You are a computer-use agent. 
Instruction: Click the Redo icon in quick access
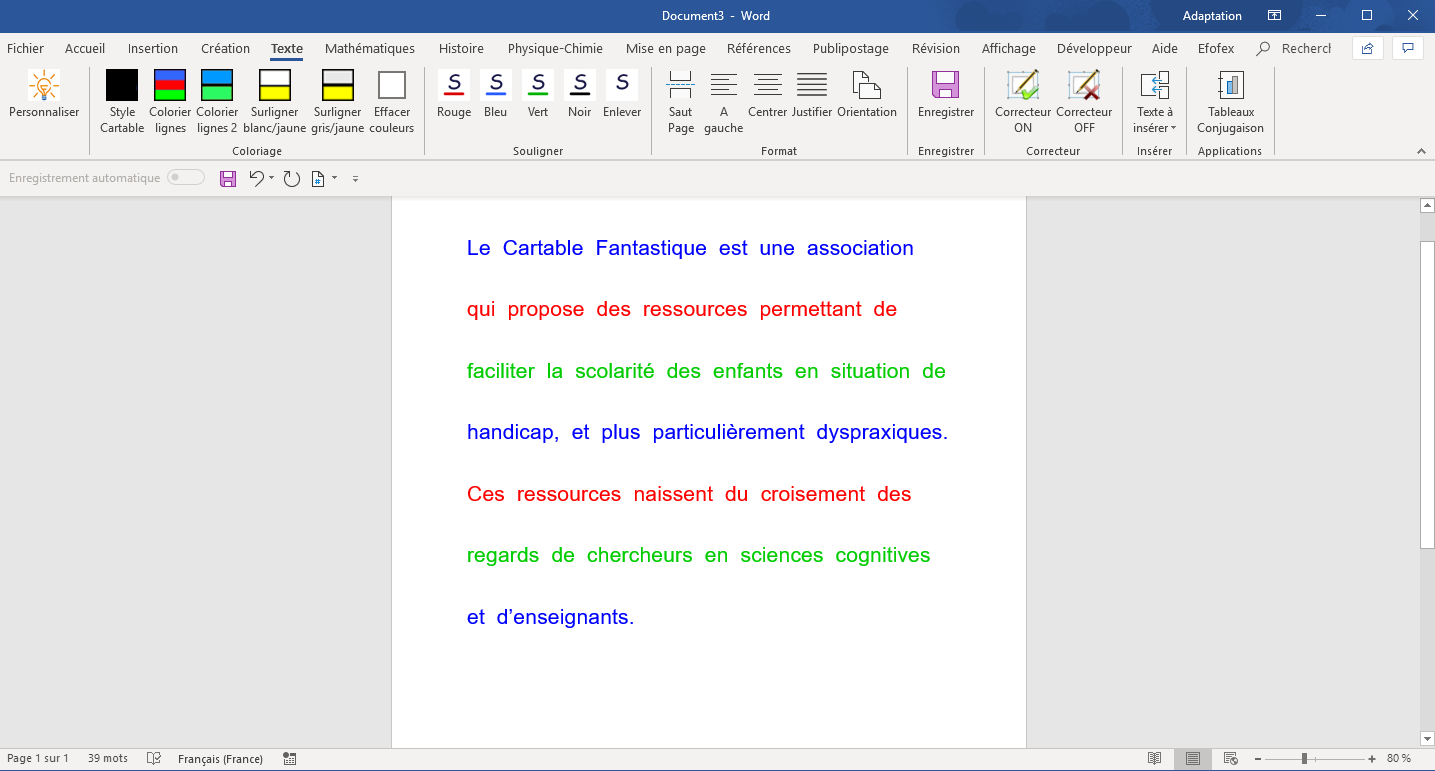pos(292,179)
